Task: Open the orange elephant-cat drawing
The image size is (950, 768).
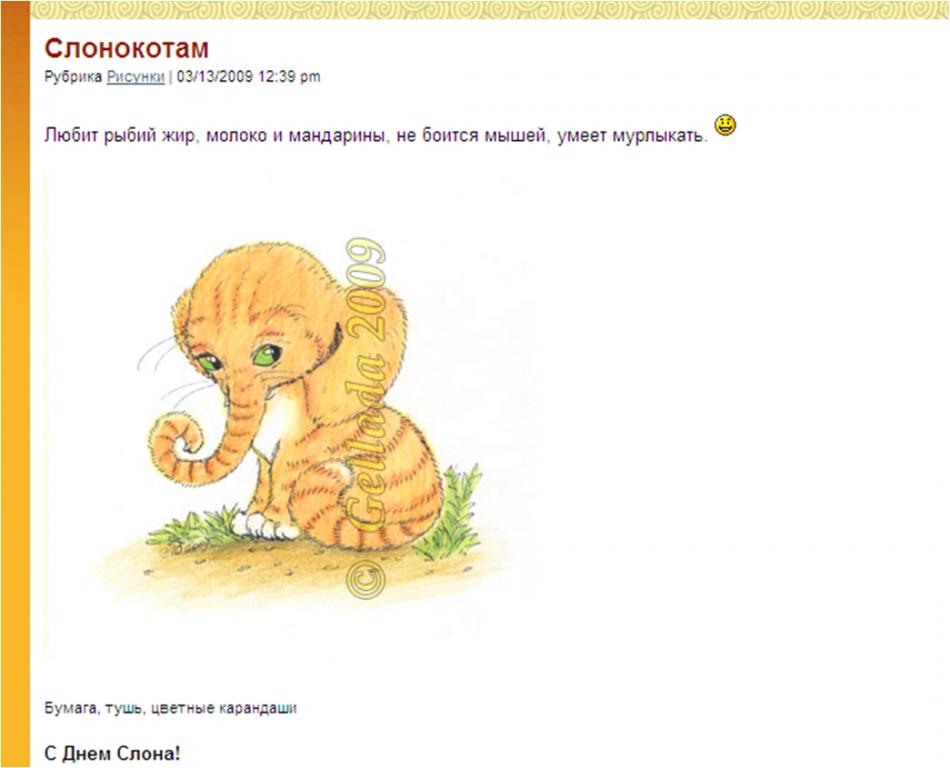Action: point(290,415)
